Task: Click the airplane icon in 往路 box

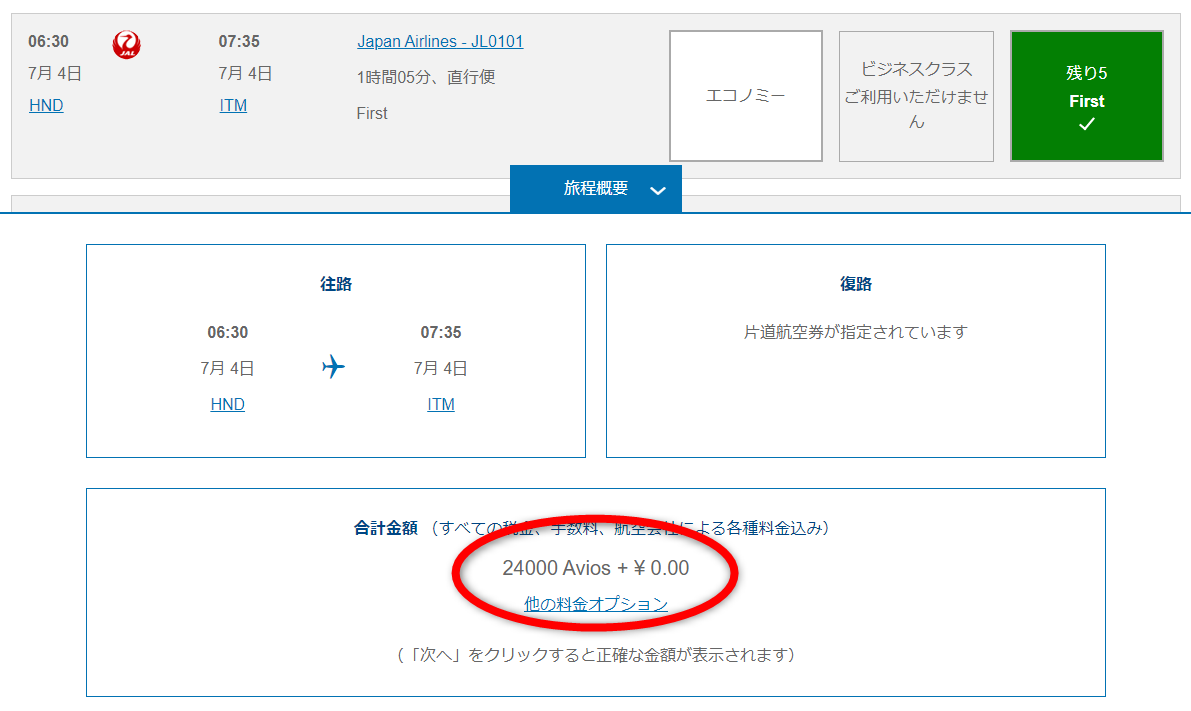Action: pyautogui.click(x=333, y=367)
